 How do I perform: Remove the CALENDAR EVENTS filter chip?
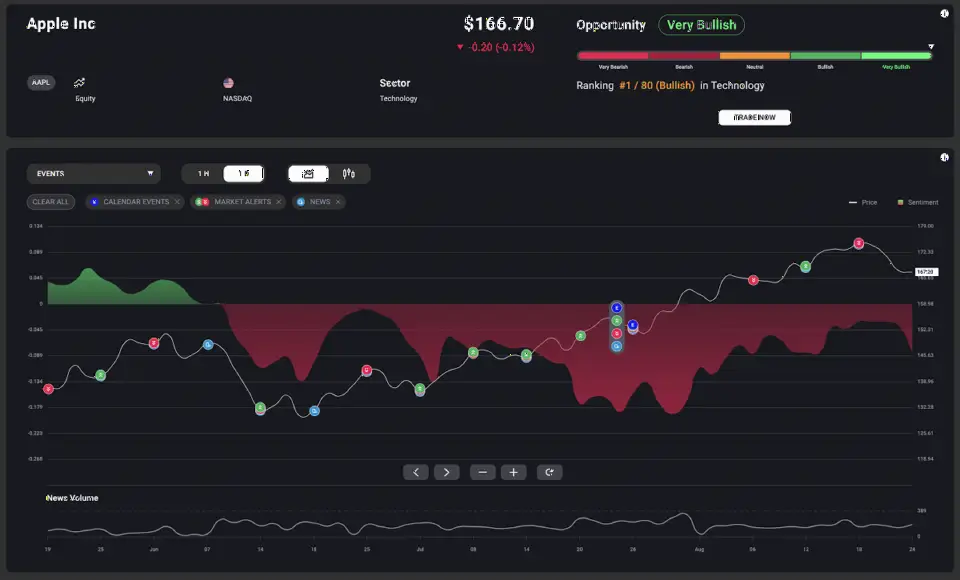point(177,201)
